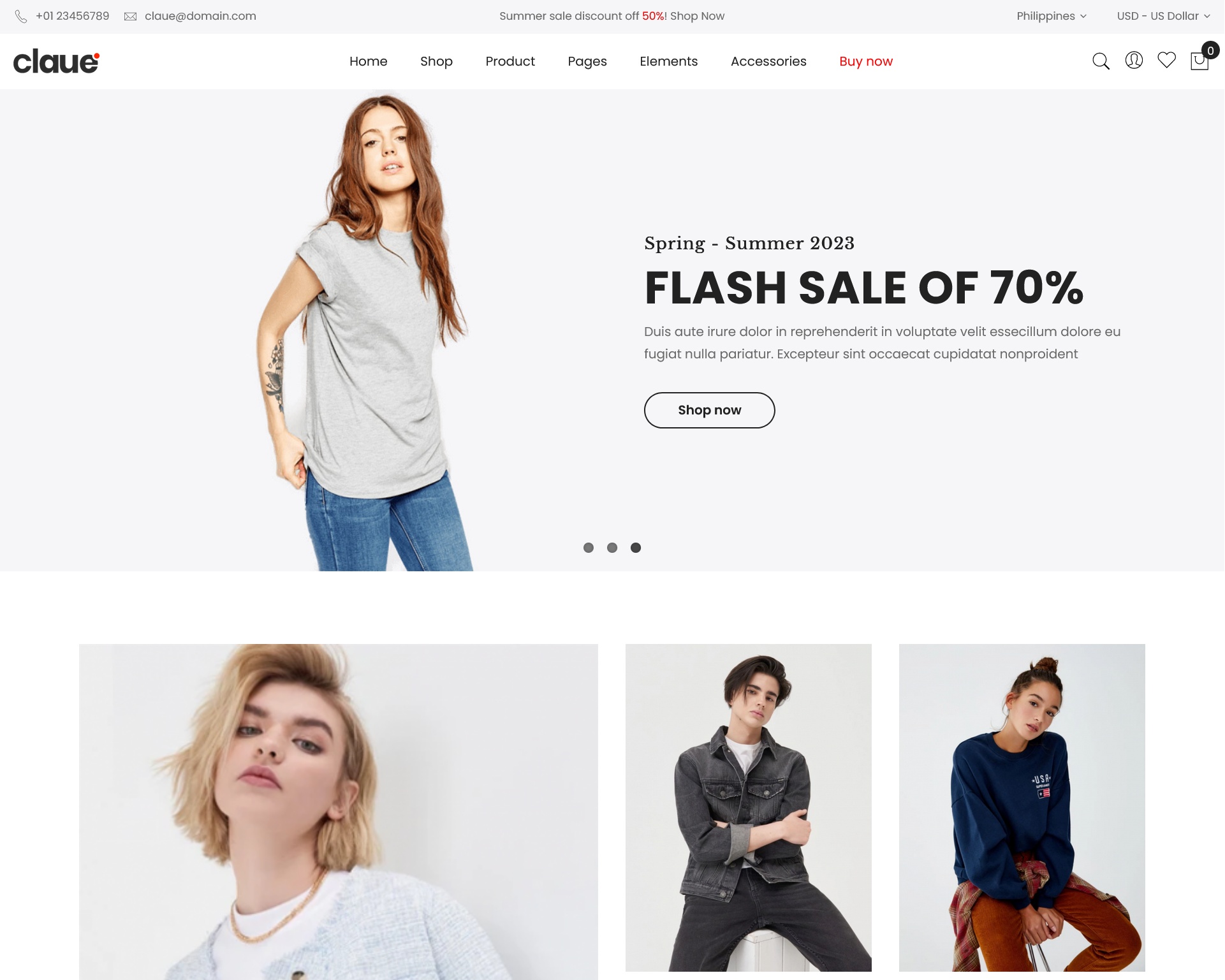1225x980 pixels.
Task: Click the wishlist heart icon
Action: point(1167,61)
